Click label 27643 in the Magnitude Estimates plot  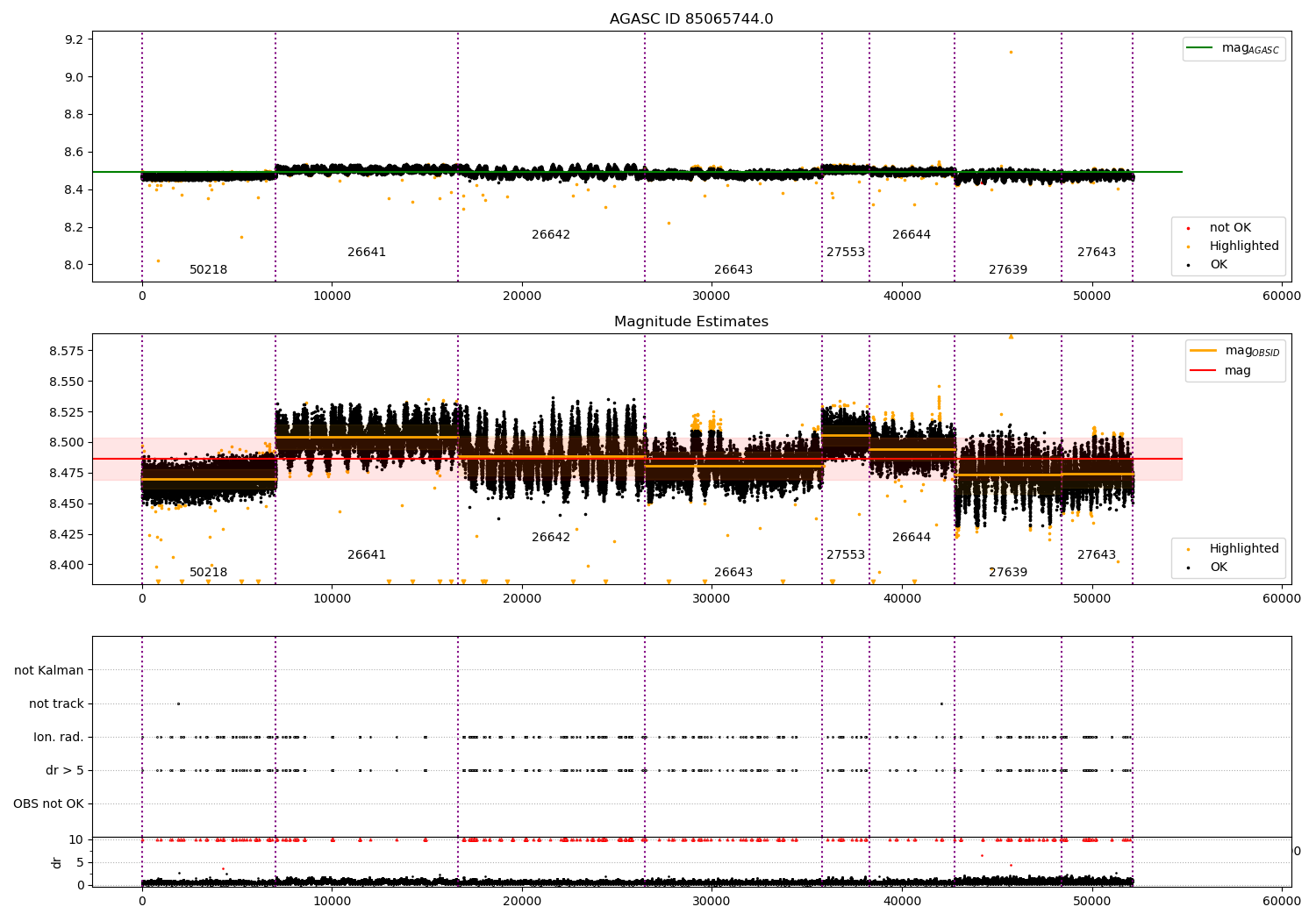pos(1097,555)
